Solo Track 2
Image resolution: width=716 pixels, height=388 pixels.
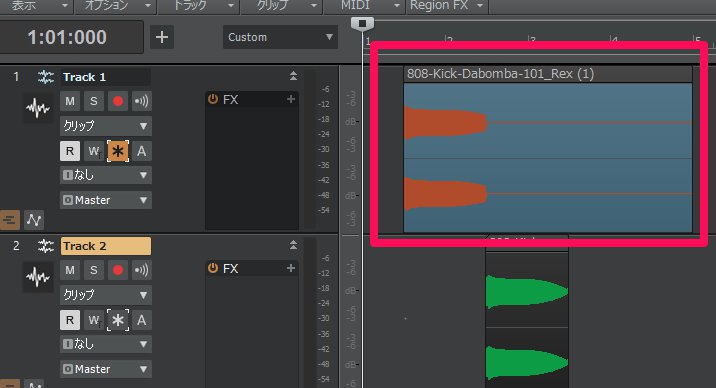pos(94,270)
